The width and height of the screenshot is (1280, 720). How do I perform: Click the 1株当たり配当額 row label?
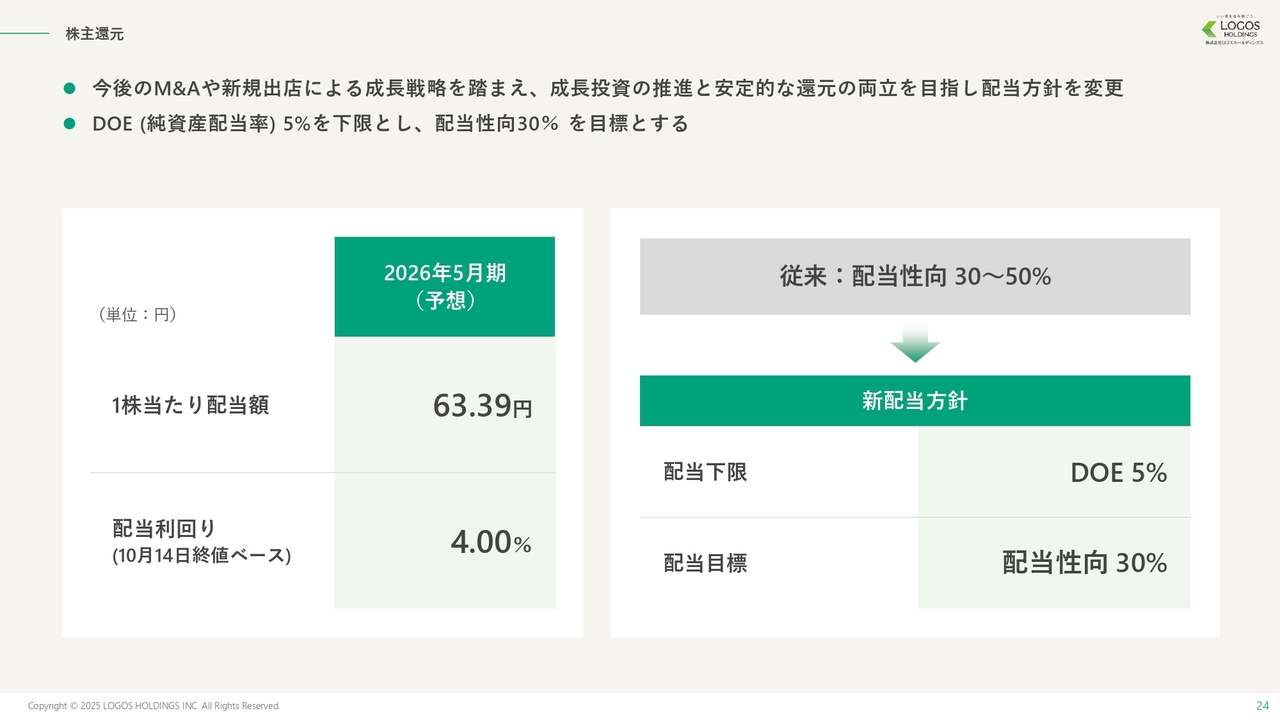click(x=190, y=405)
